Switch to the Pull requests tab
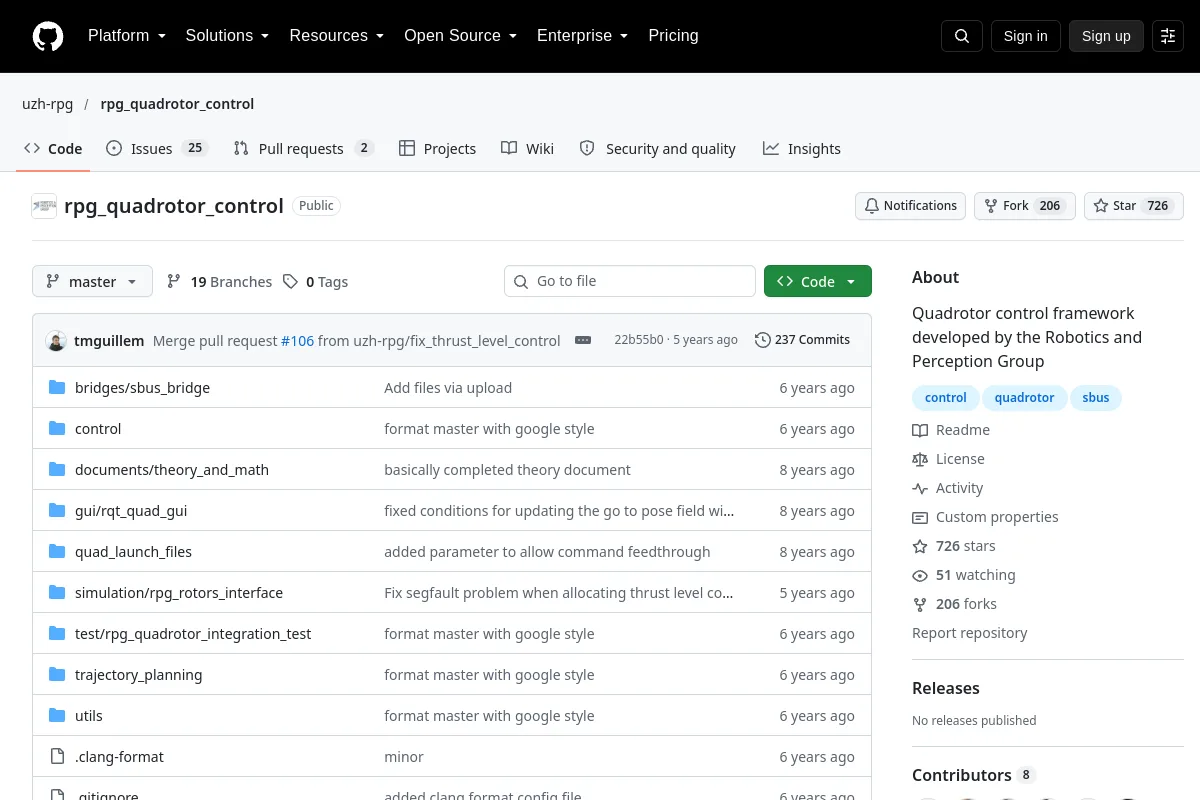The image size is (1200, 800). click(x=303, y=149)
